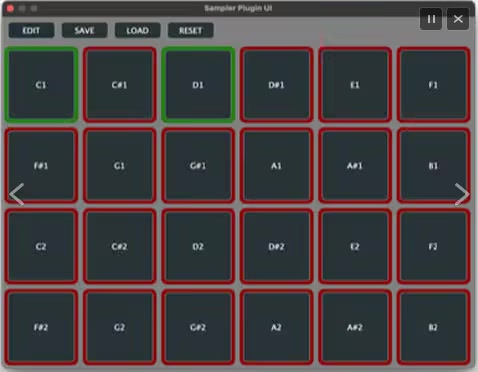
Task: Tap the D#1 sample pad
Action: 276,85
